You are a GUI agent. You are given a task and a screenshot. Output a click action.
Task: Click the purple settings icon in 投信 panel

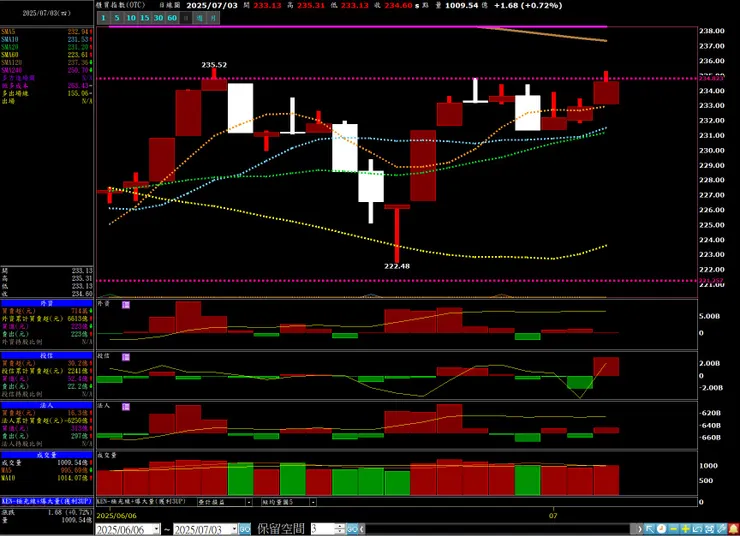126,357
